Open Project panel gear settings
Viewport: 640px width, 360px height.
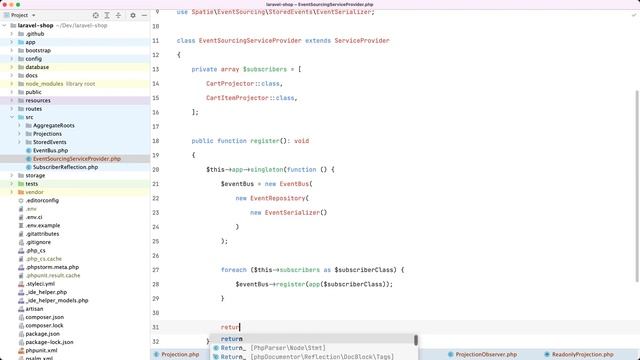pyautogui.click(x=133, y=15)
